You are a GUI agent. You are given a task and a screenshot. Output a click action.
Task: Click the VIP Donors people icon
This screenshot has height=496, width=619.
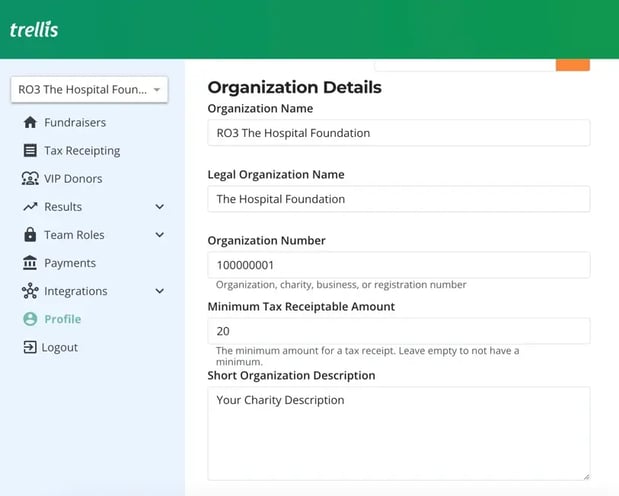pyautogui.click(x=30, y=178)
